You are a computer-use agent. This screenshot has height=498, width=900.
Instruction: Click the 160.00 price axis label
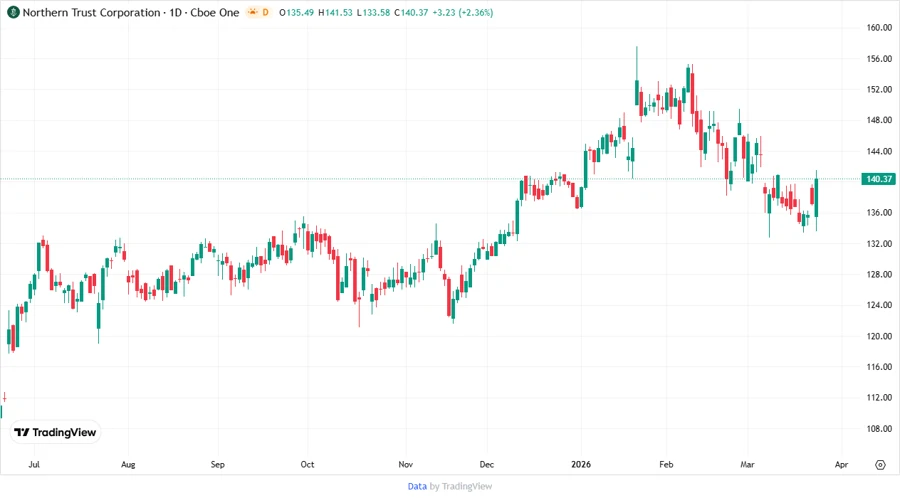tap(879, 28)
